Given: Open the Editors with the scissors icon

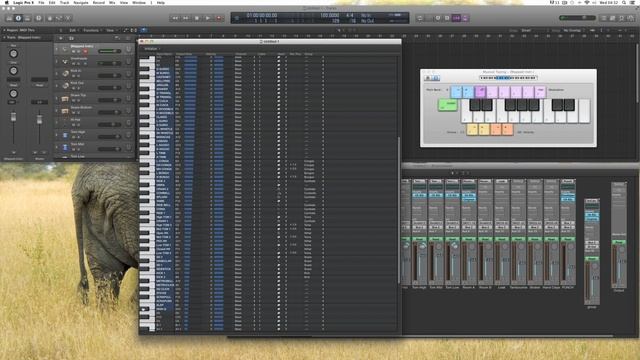Looking at the screenshot, I should (68, 18).
